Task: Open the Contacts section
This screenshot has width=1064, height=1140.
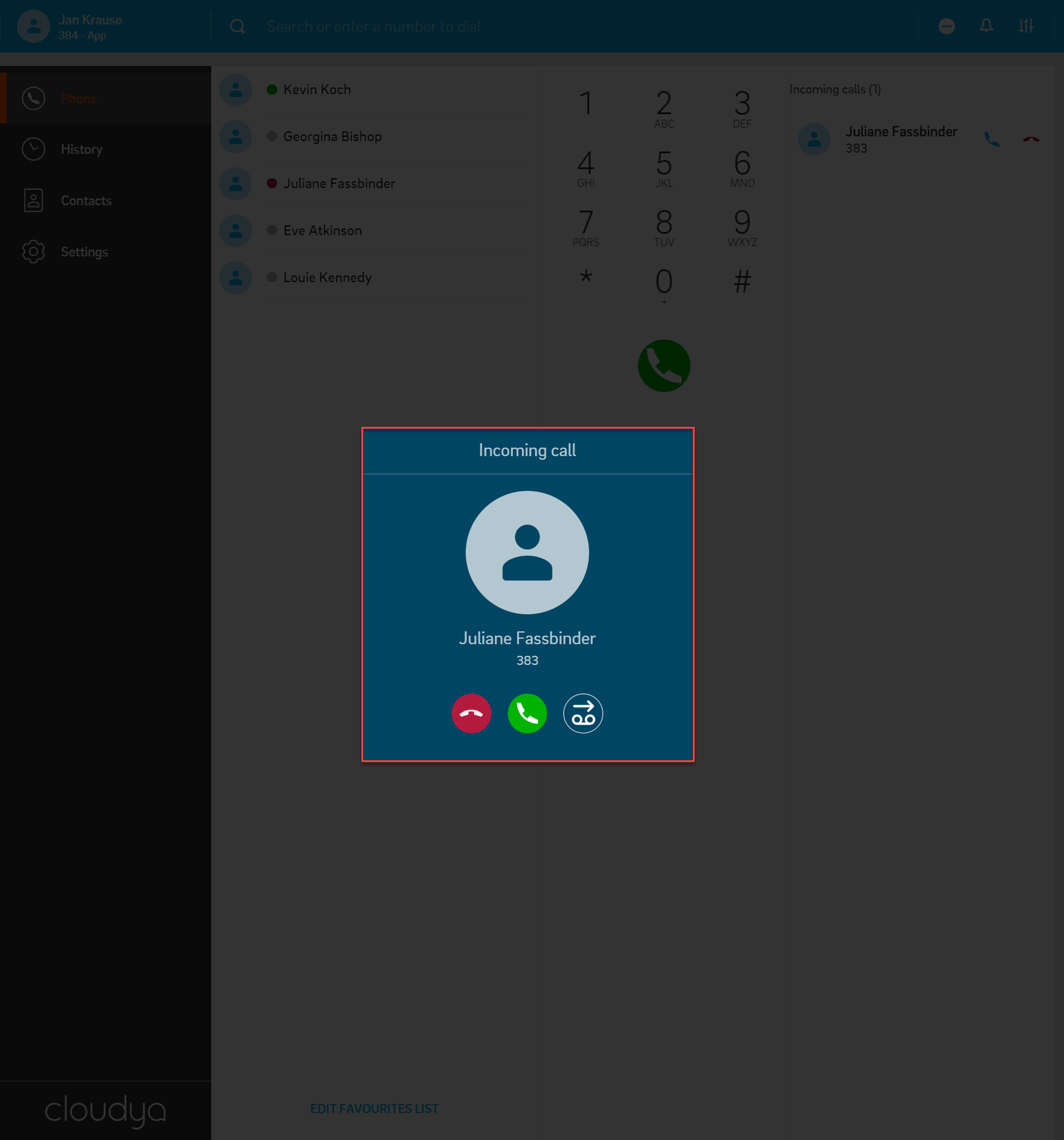Action: click(x=86, y=201)
